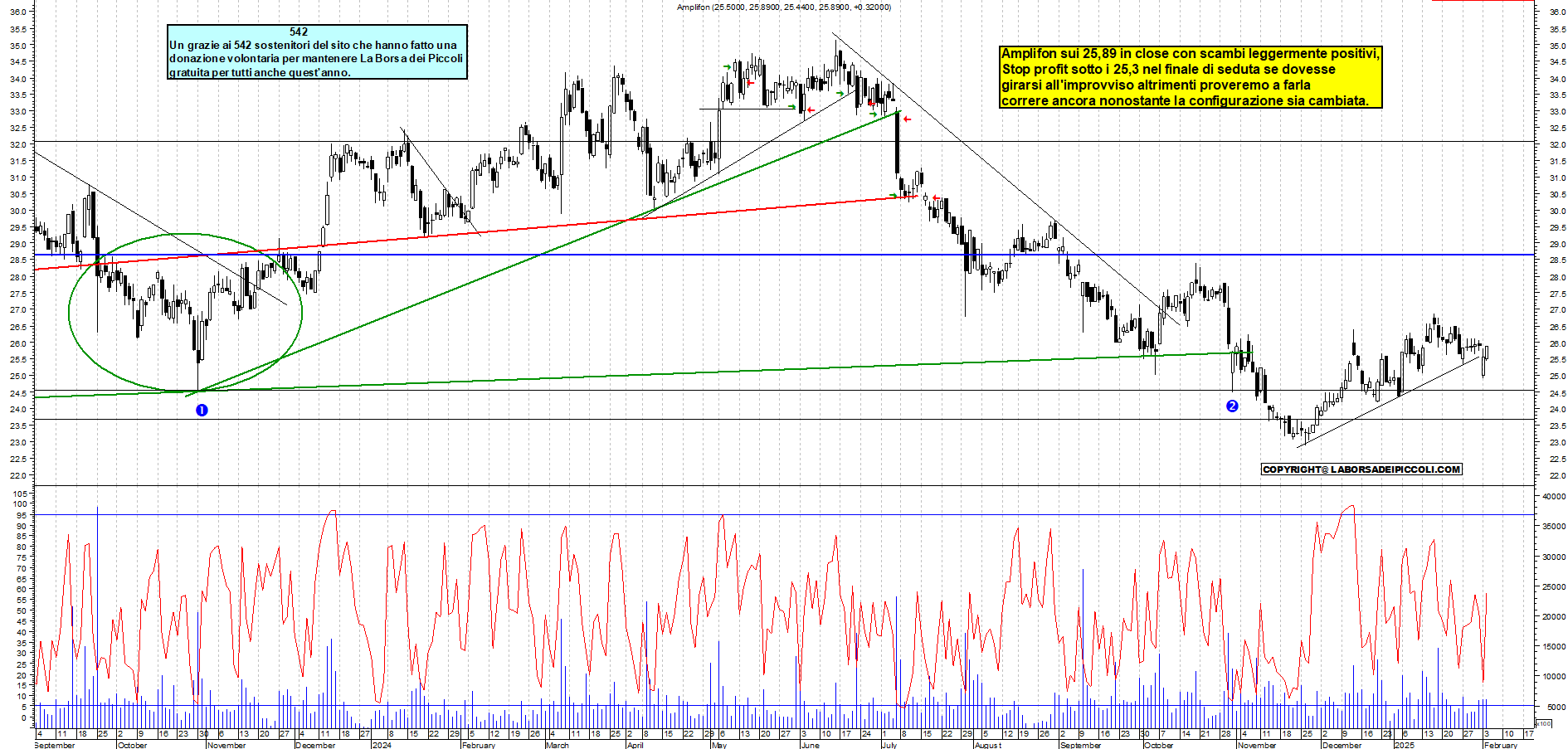
Task: Select the 'May' month label
Action: point(719,745)
